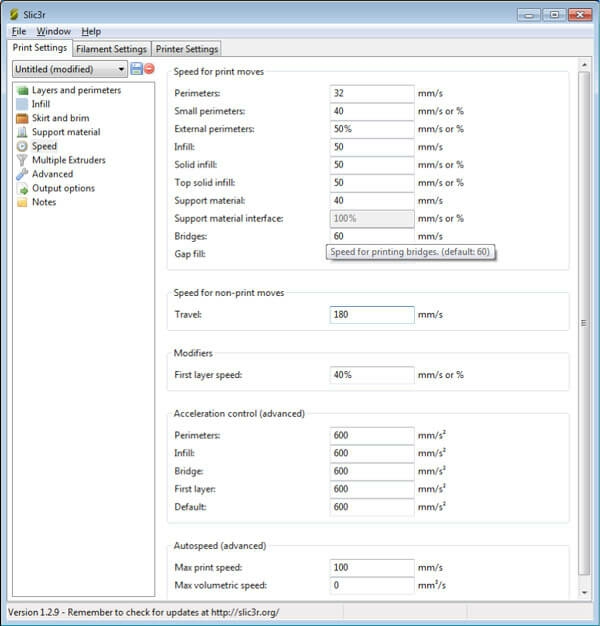Open the Help menu
The width and height of the screenshot is (600, 626).
[91, 31]
